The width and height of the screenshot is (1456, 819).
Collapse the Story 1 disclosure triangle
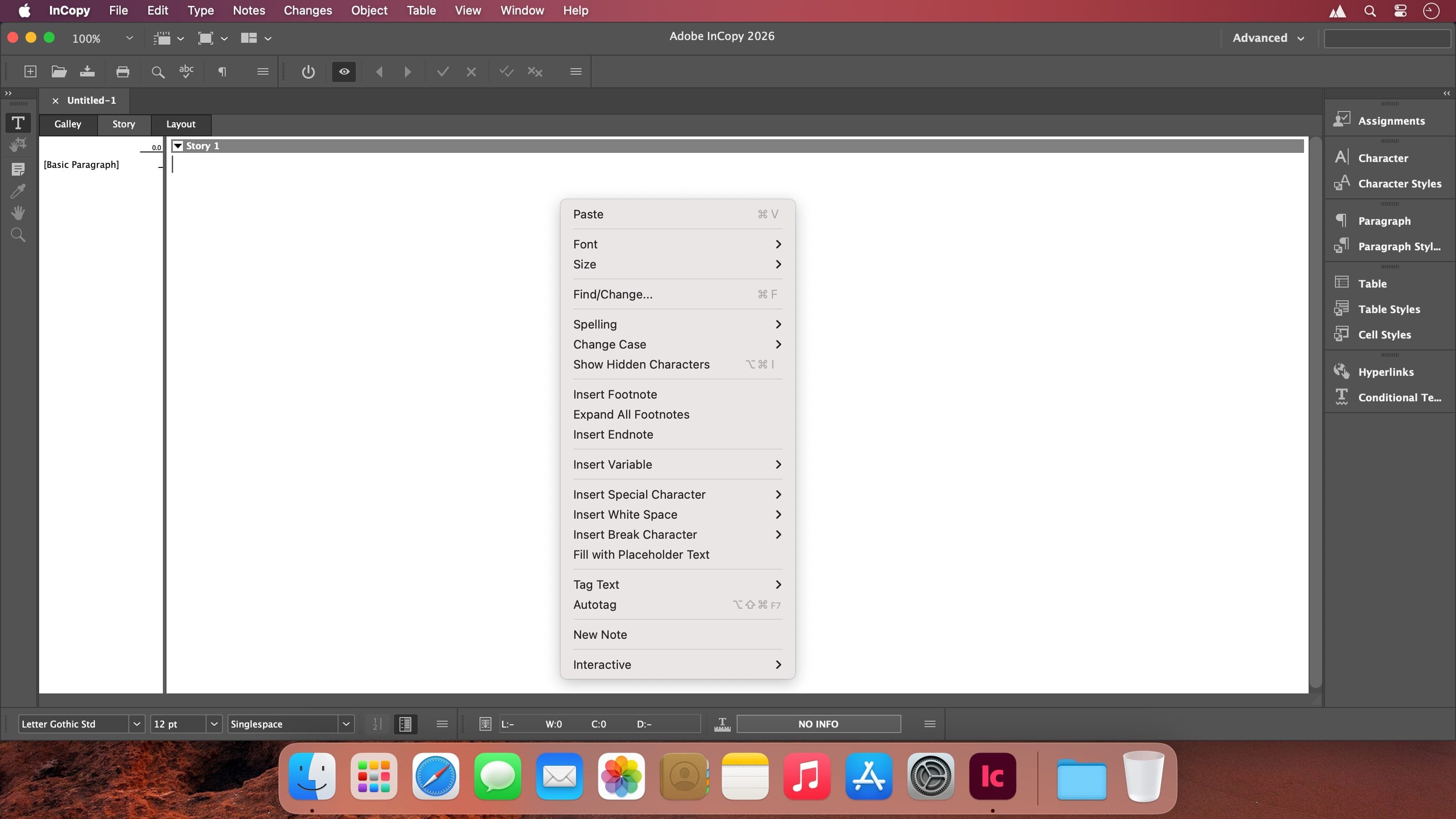[x=178, y=146]
